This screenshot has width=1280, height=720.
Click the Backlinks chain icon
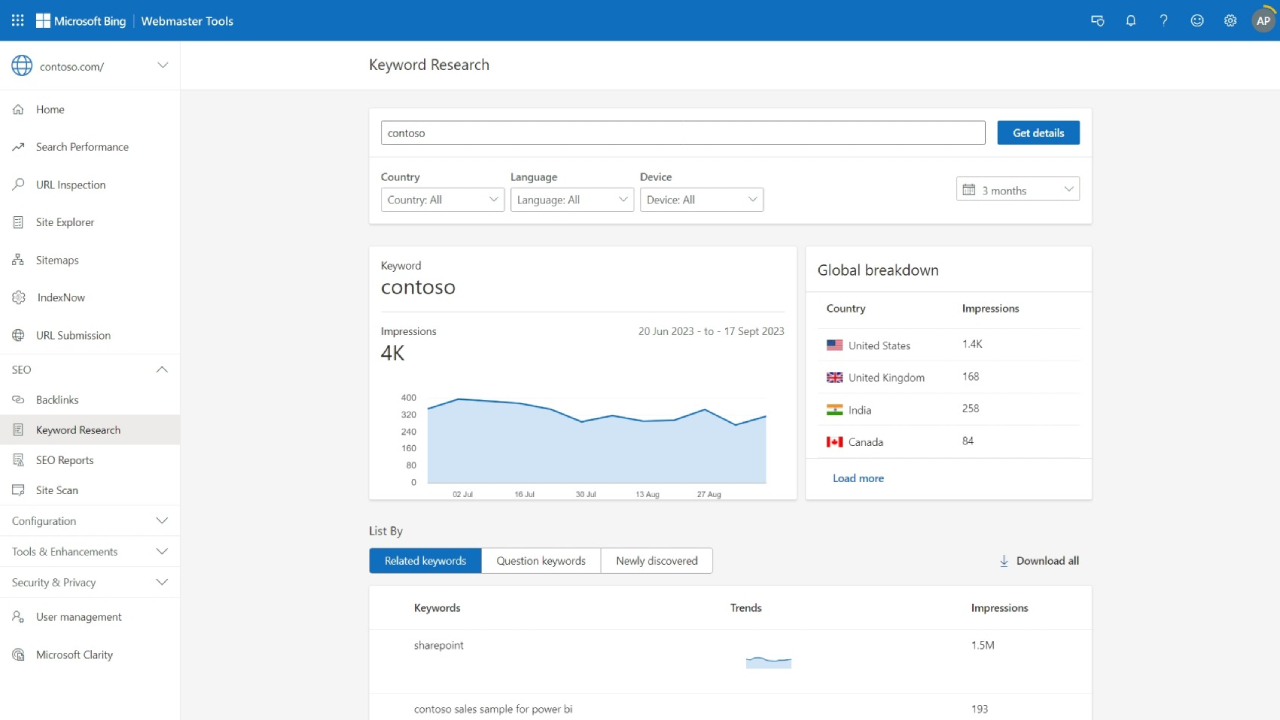click(x=18, y=400)
